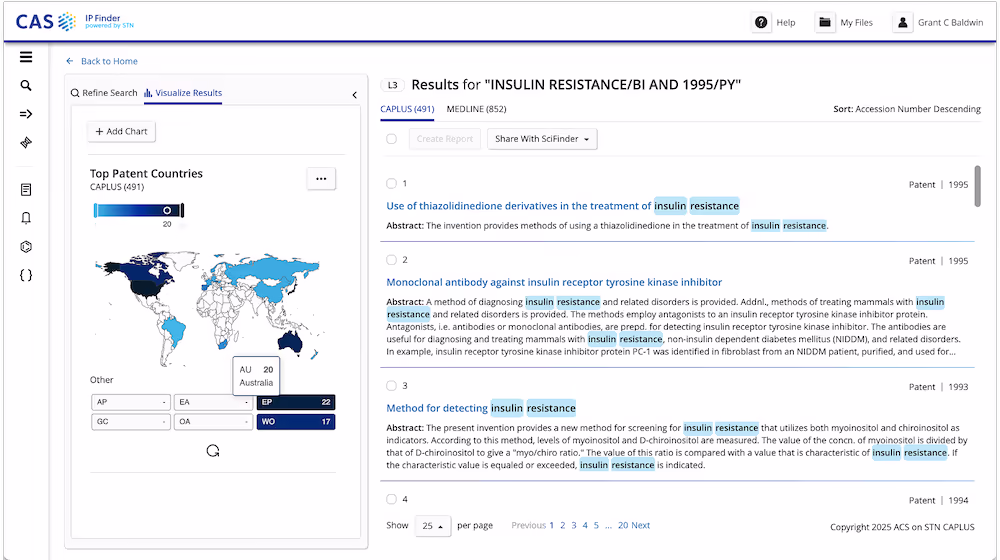Click the Back to Home link
Image resolution: width=1000 pixels, height=560 pixels.
109,61
